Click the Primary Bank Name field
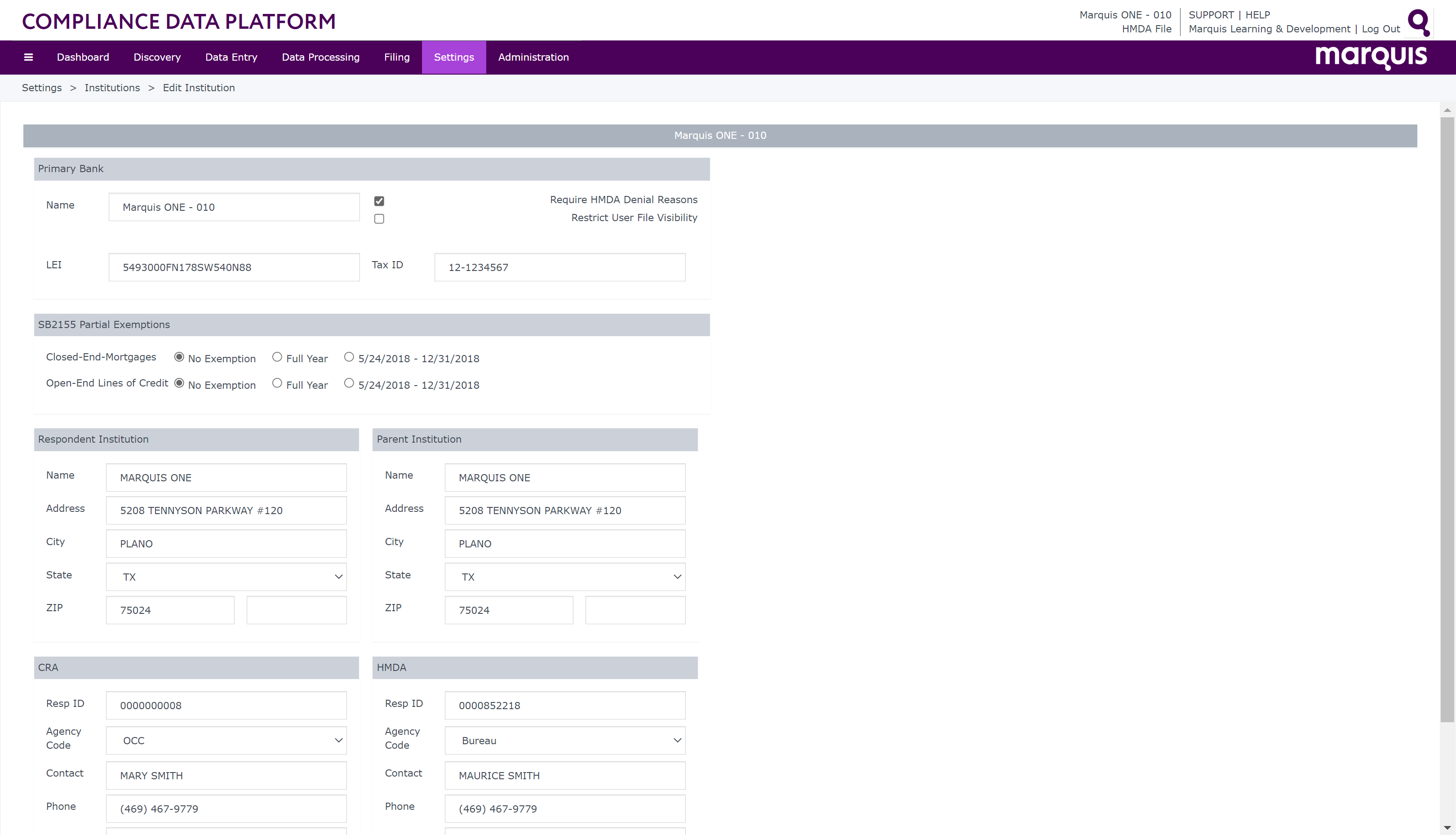This screenshot has width=1456, height=835. pyautogui.click(x=234, y=207)
